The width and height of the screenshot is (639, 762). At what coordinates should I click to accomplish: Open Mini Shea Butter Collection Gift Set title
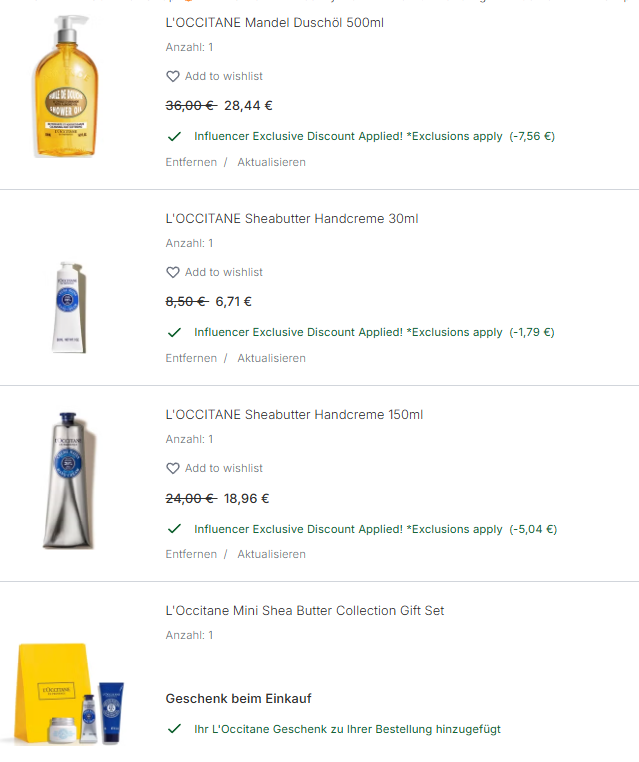coord(305,610)
